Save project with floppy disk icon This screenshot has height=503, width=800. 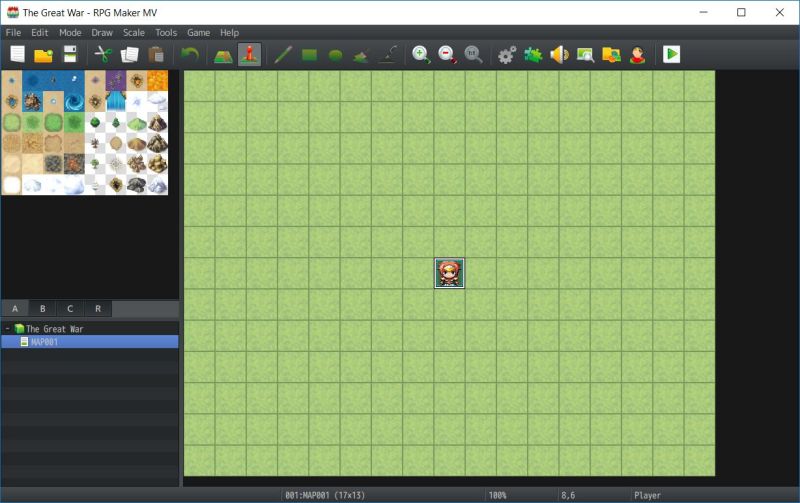(70, 54)
